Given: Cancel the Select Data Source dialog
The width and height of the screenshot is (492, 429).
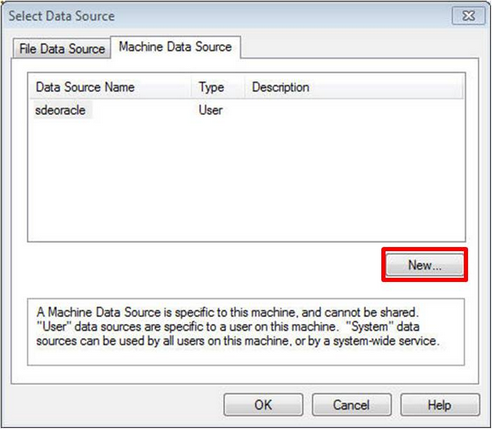Looking at the screenshot, I should click(351, 405).
